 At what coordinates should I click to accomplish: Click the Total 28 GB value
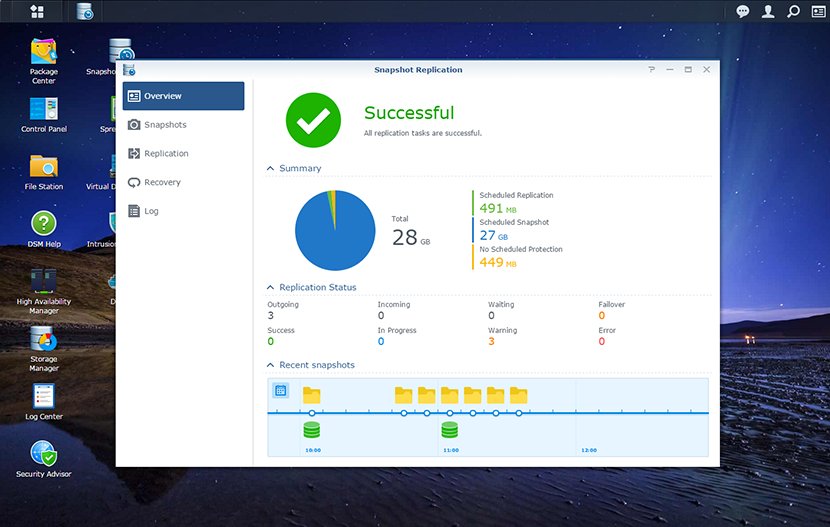point(411,238)
